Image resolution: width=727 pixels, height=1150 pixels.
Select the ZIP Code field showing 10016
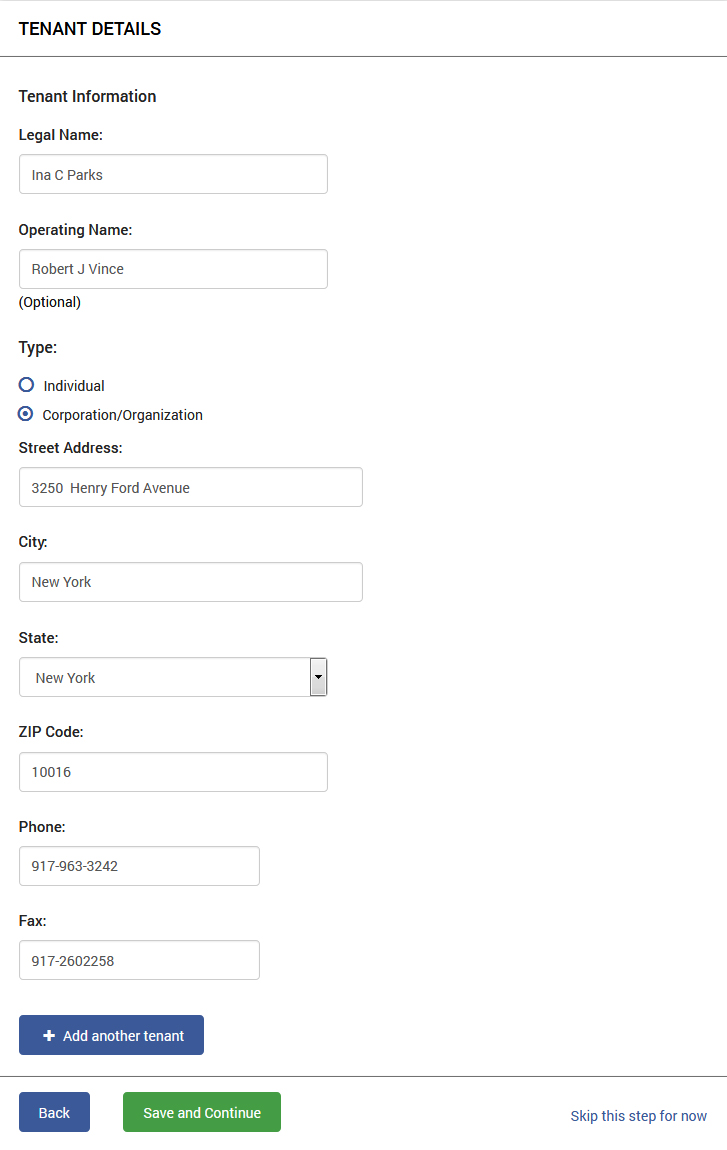coord(173,772)
